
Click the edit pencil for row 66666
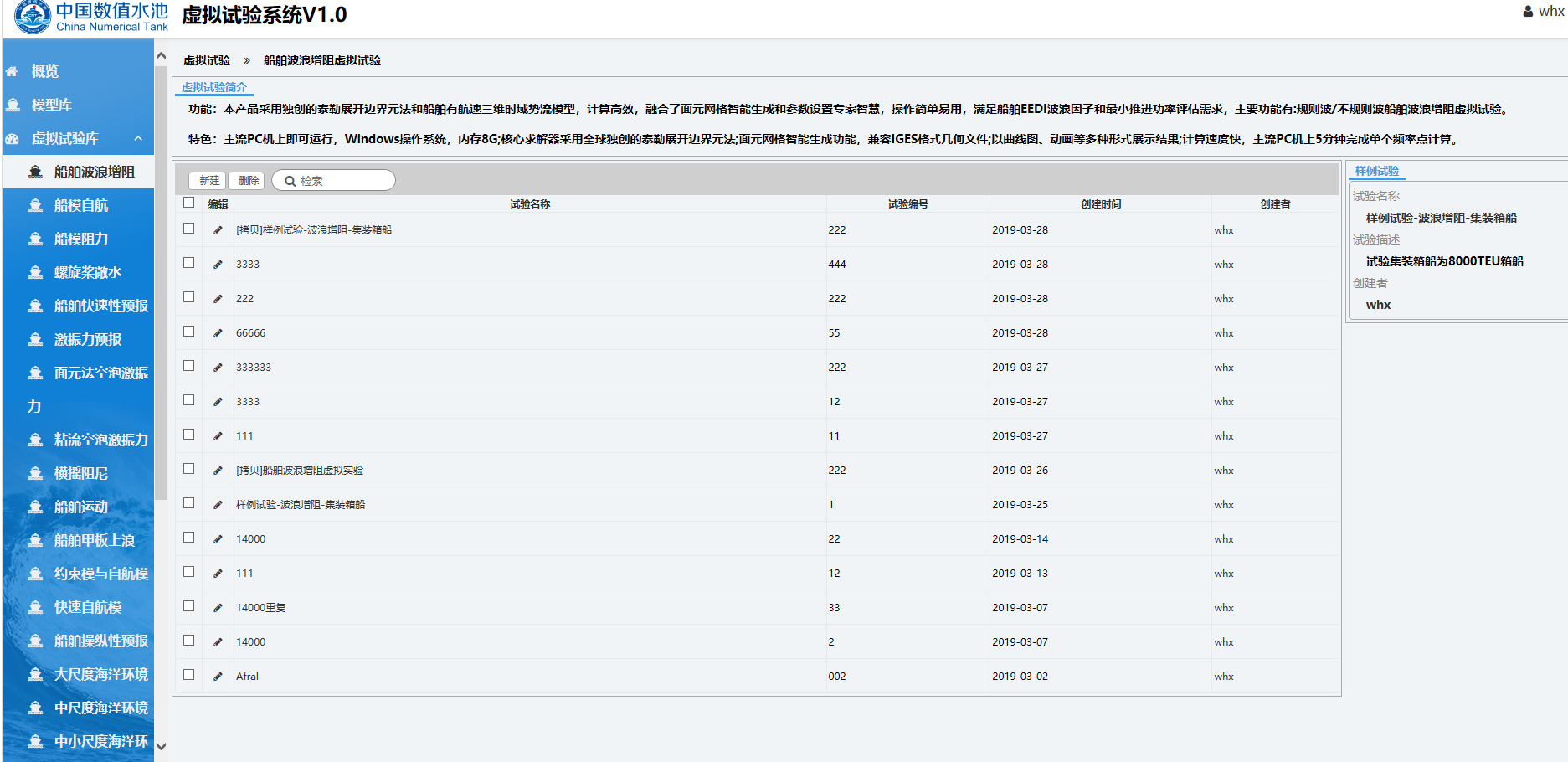(218, 333)
